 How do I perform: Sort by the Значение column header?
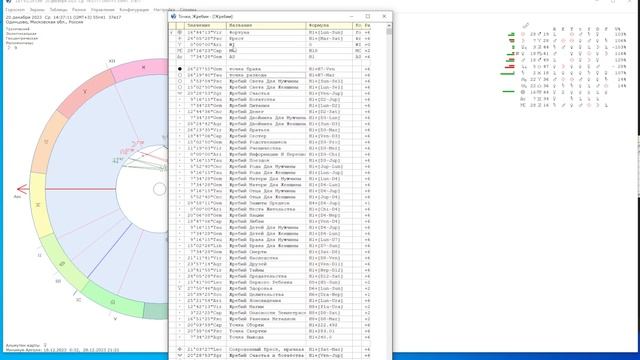point(205,25)
